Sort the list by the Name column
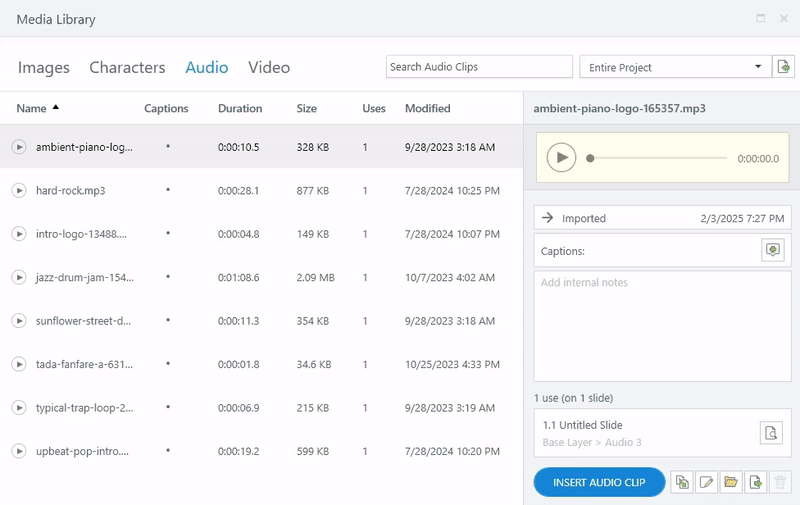 click(x=32, y=108)
